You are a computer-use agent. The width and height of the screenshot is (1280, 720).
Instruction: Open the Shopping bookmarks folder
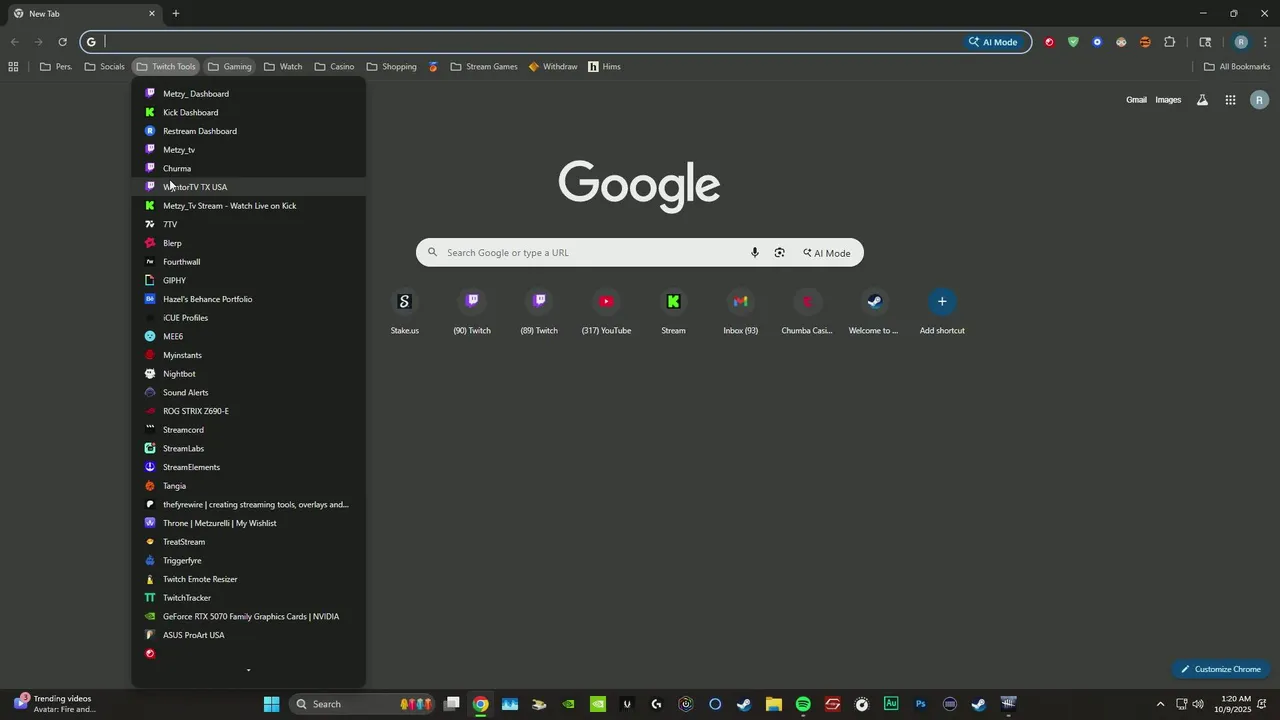click(x=392, y=67)
